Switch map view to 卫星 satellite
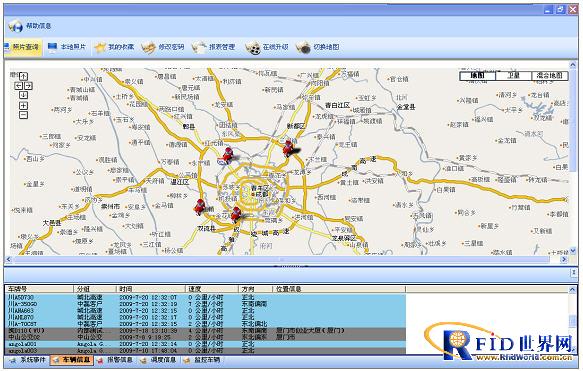The image size is (583, 371). [513, 76]
